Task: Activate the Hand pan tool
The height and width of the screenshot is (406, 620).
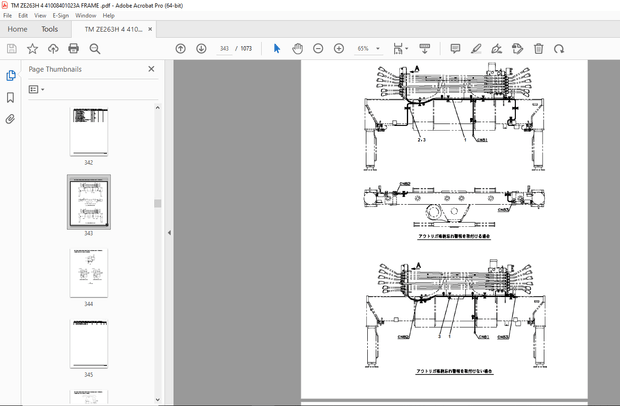Action: (x=297, y=49)
